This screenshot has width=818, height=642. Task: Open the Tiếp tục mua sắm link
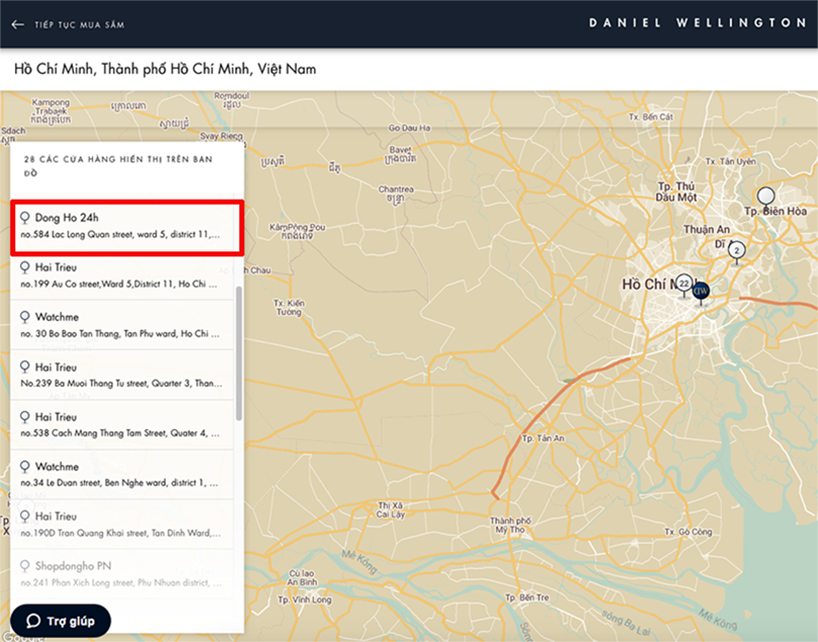pyautogui.click(x=79, y=25)
